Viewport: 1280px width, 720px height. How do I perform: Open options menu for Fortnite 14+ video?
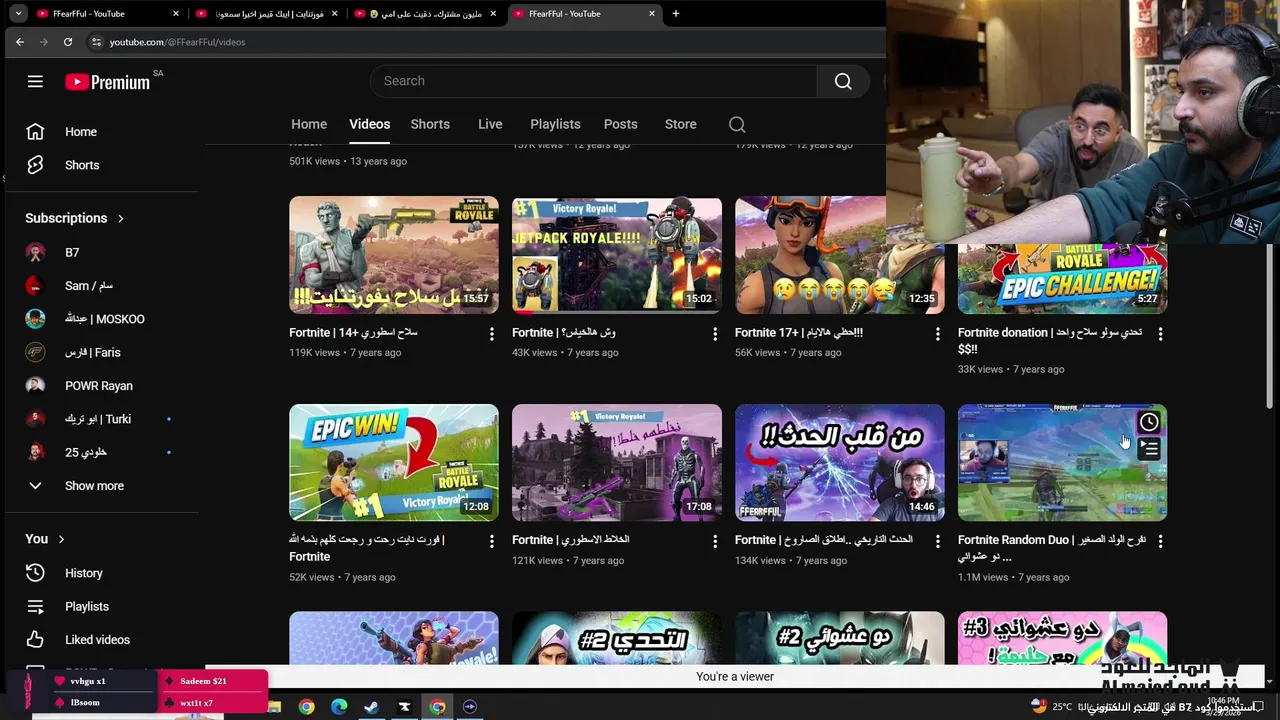pos(491,334)
